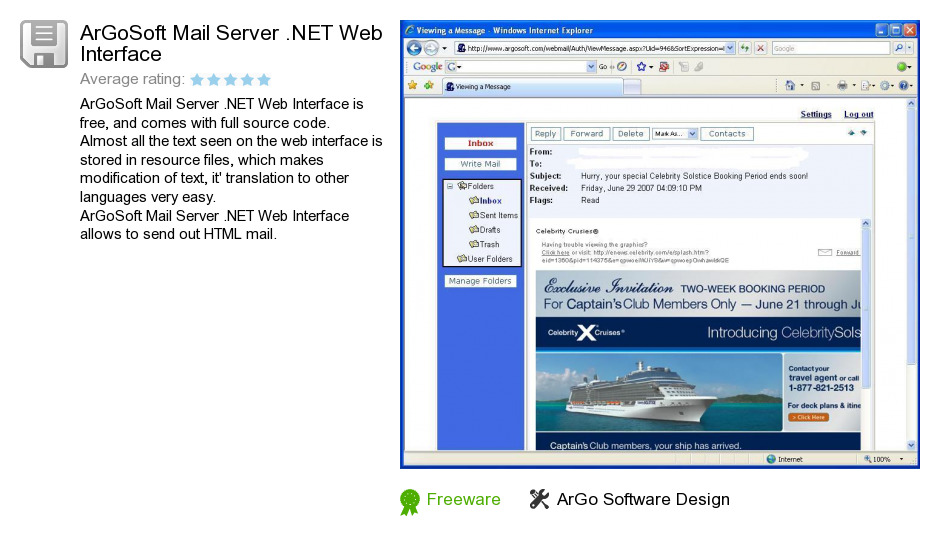This screenshot has width=940, height=546.
Task: Open the Drafts folder
Action: click(x=484, y=230)
